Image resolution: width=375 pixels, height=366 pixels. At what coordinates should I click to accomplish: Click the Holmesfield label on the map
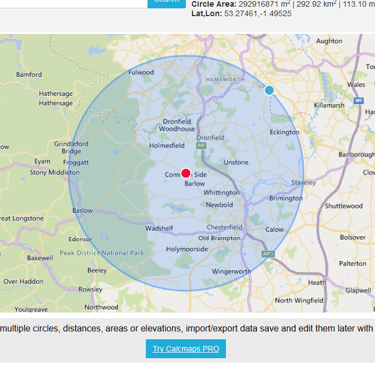point(167,145)
